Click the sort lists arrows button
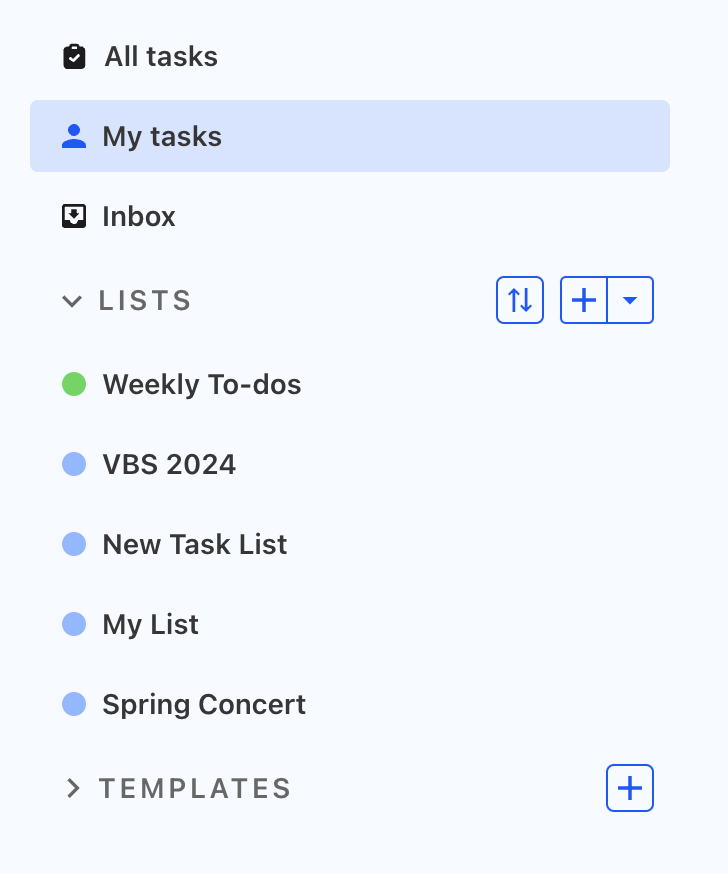The image size is (728, 874). point(520,300)
